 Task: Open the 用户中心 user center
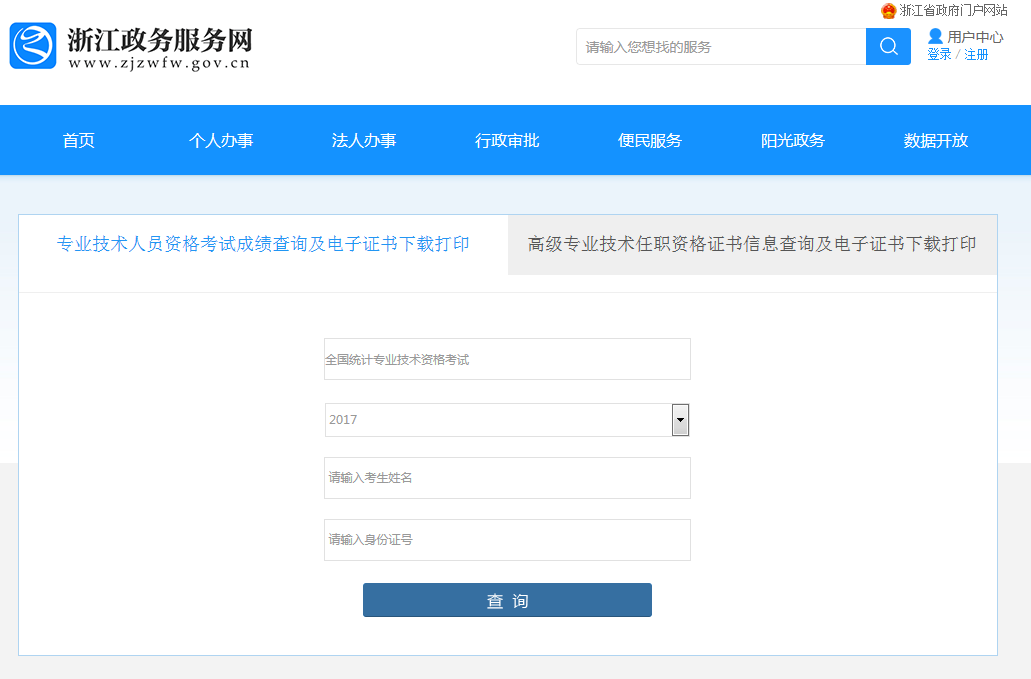pyautogui.click(x=975, y=37)
